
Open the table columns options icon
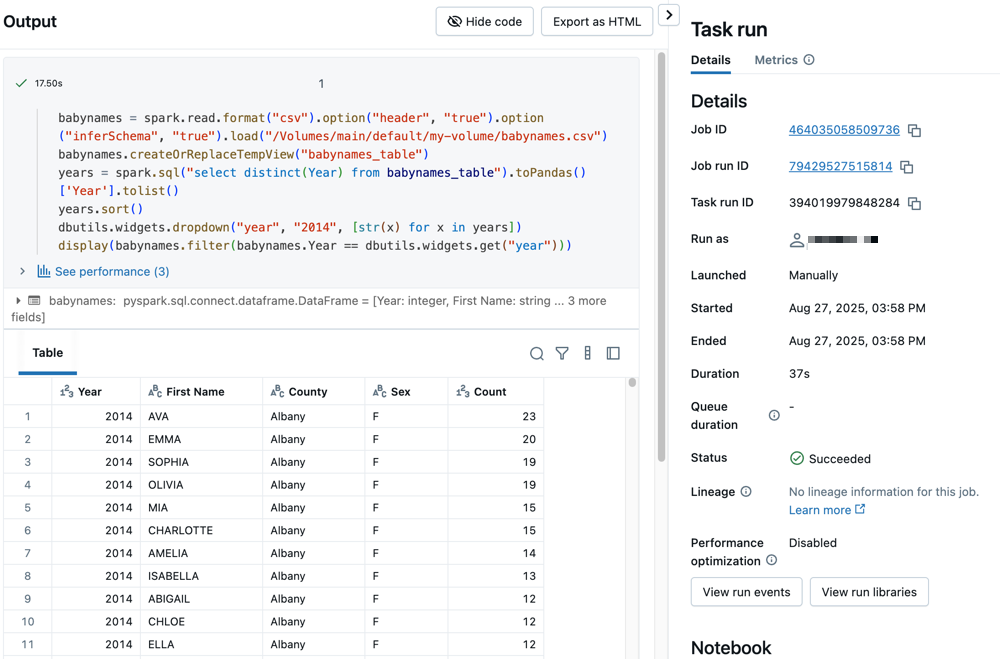[587, 353]
